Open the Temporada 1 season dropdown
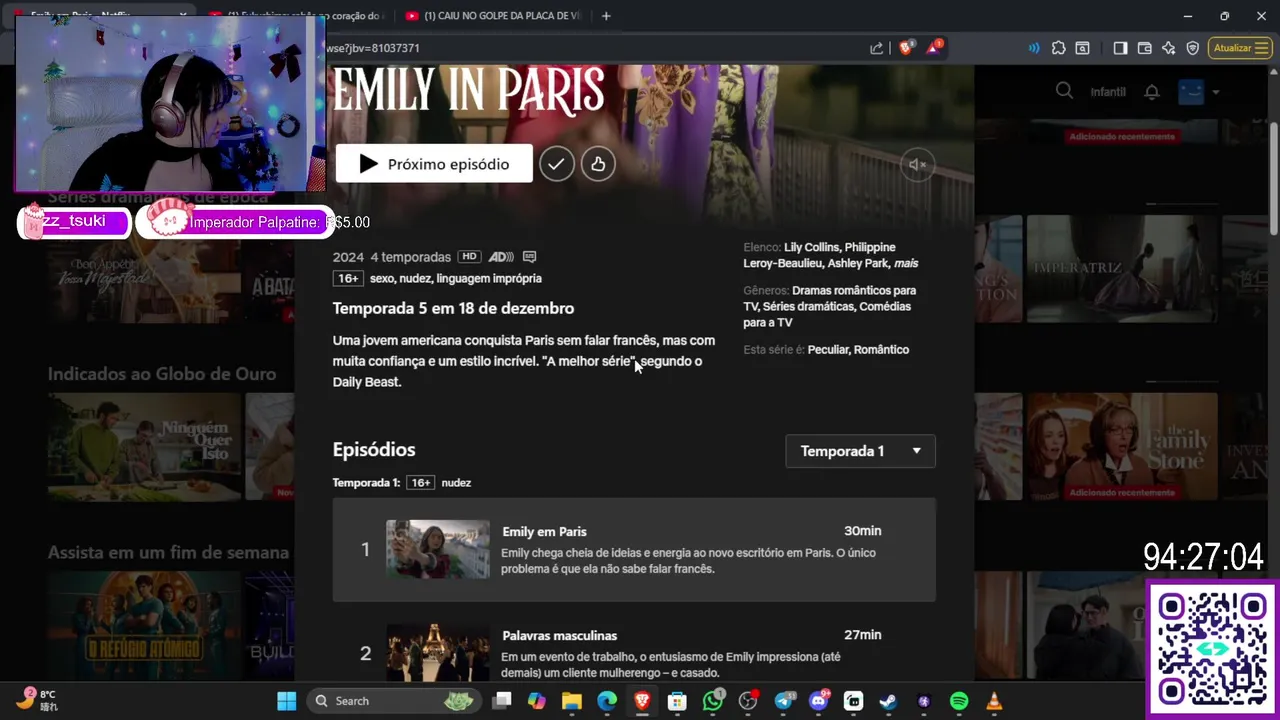The height and width of the screenshot is (720, 1280). tap(860, 451)
